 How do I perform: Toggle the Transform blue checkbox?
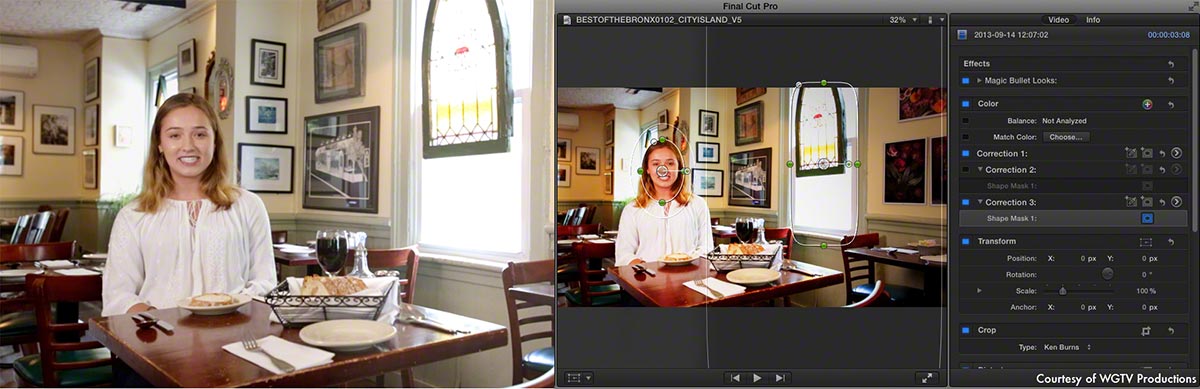(x=966, y=242)
